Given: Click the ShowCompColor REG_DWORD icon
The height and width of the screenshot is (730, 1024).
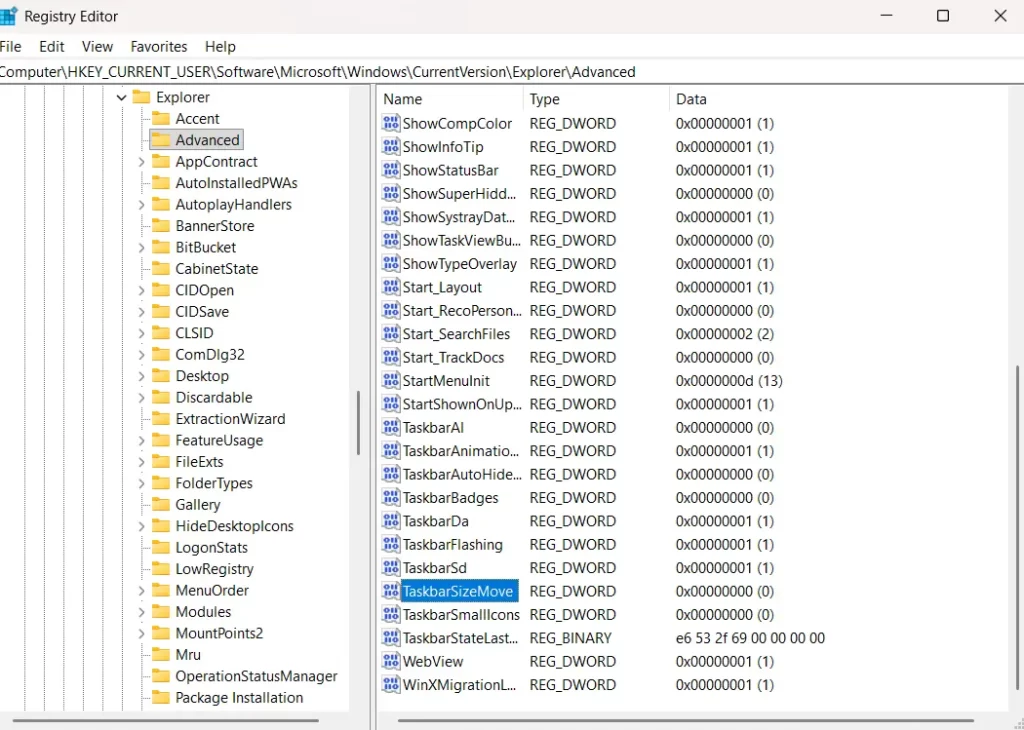Looking at the screenshot, I should coord(390,122).
